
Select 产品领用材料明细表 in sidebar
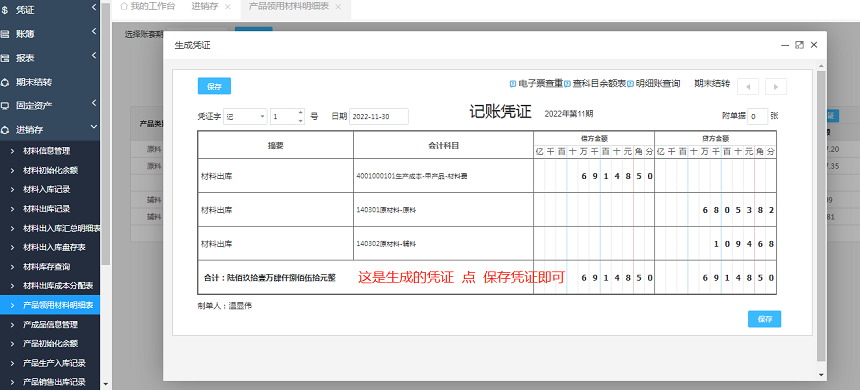[x=50, y=305]
